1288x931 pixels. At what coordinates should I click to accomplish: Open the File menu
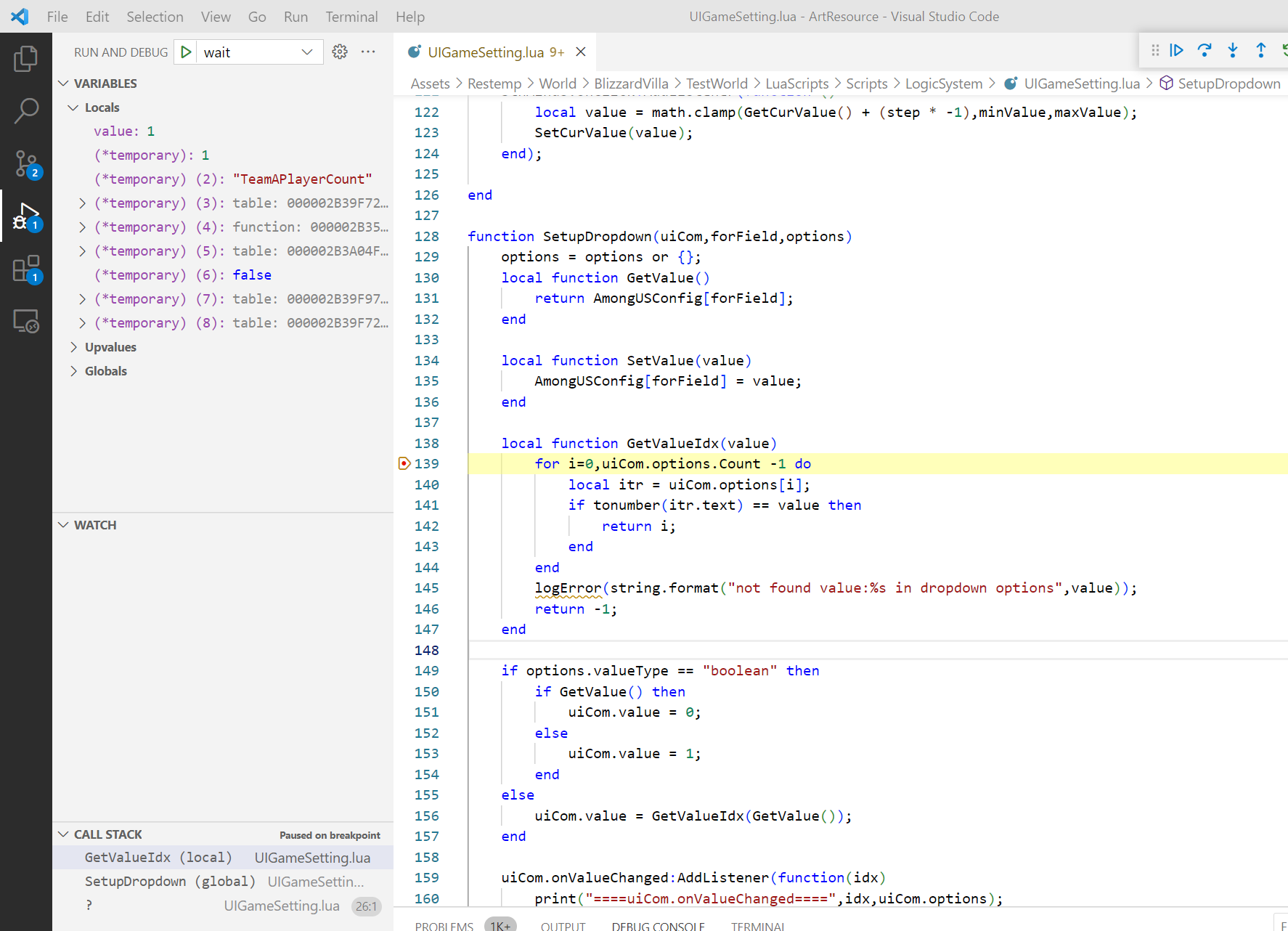[57, 17]
